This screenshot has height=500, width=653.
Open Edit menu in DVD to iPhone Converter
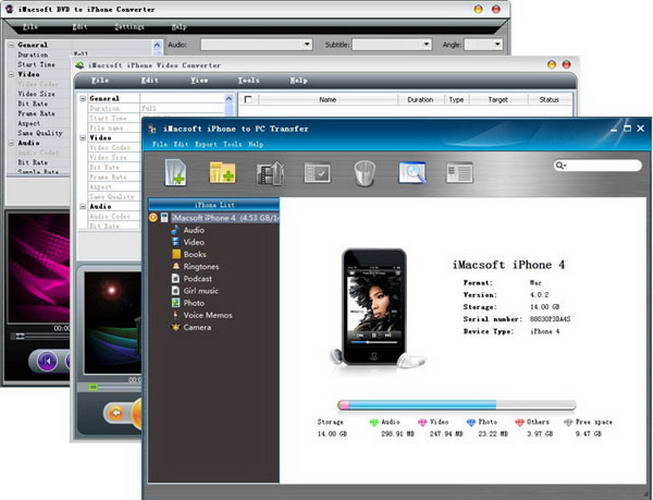[80, 27]
